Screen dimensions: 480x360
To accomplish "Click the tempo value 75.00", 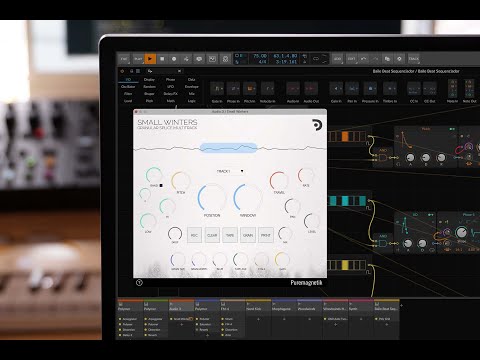I will click(x=260, y=56).
